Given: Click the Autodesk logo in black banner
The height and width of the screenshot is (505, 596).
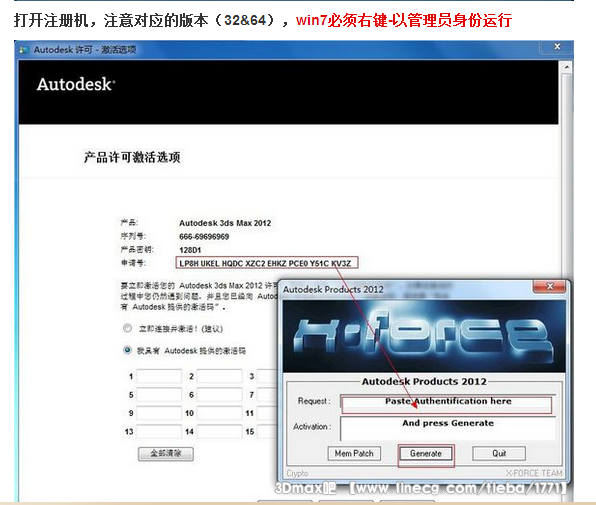Looking at the screenshot, I should [76, 84].
